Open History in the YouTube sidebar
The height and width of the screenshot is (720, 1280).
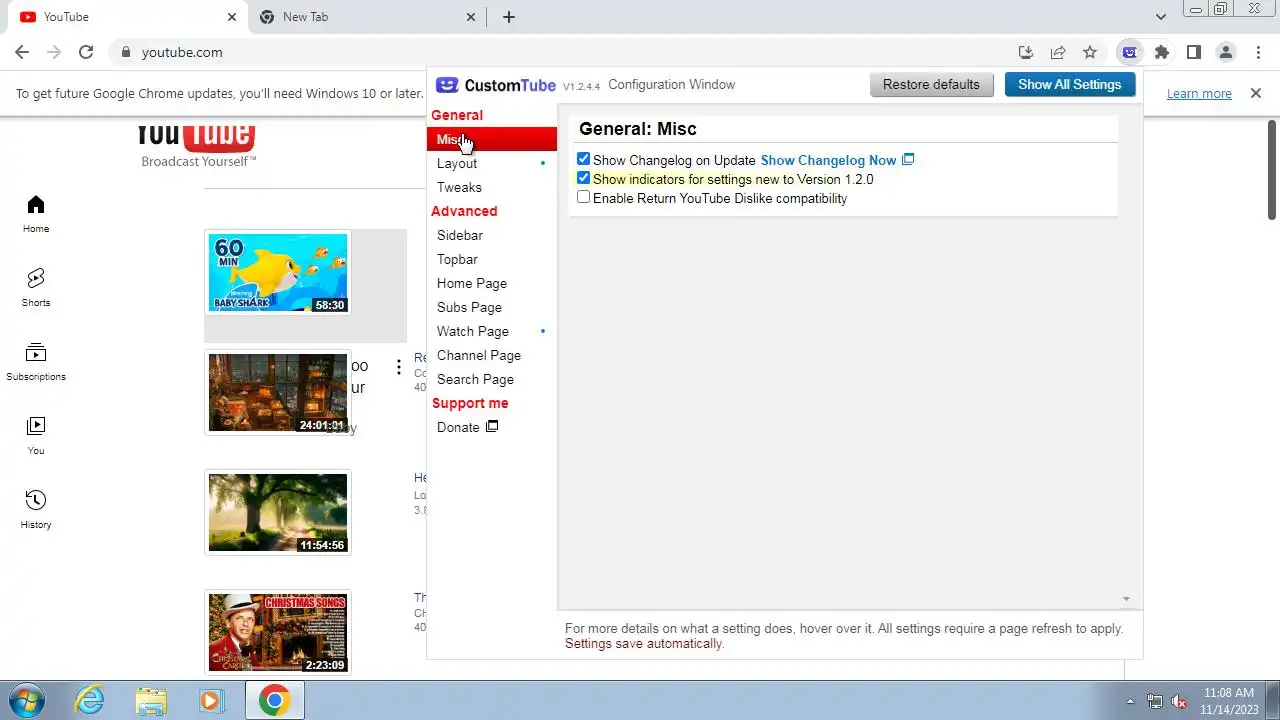36,510
